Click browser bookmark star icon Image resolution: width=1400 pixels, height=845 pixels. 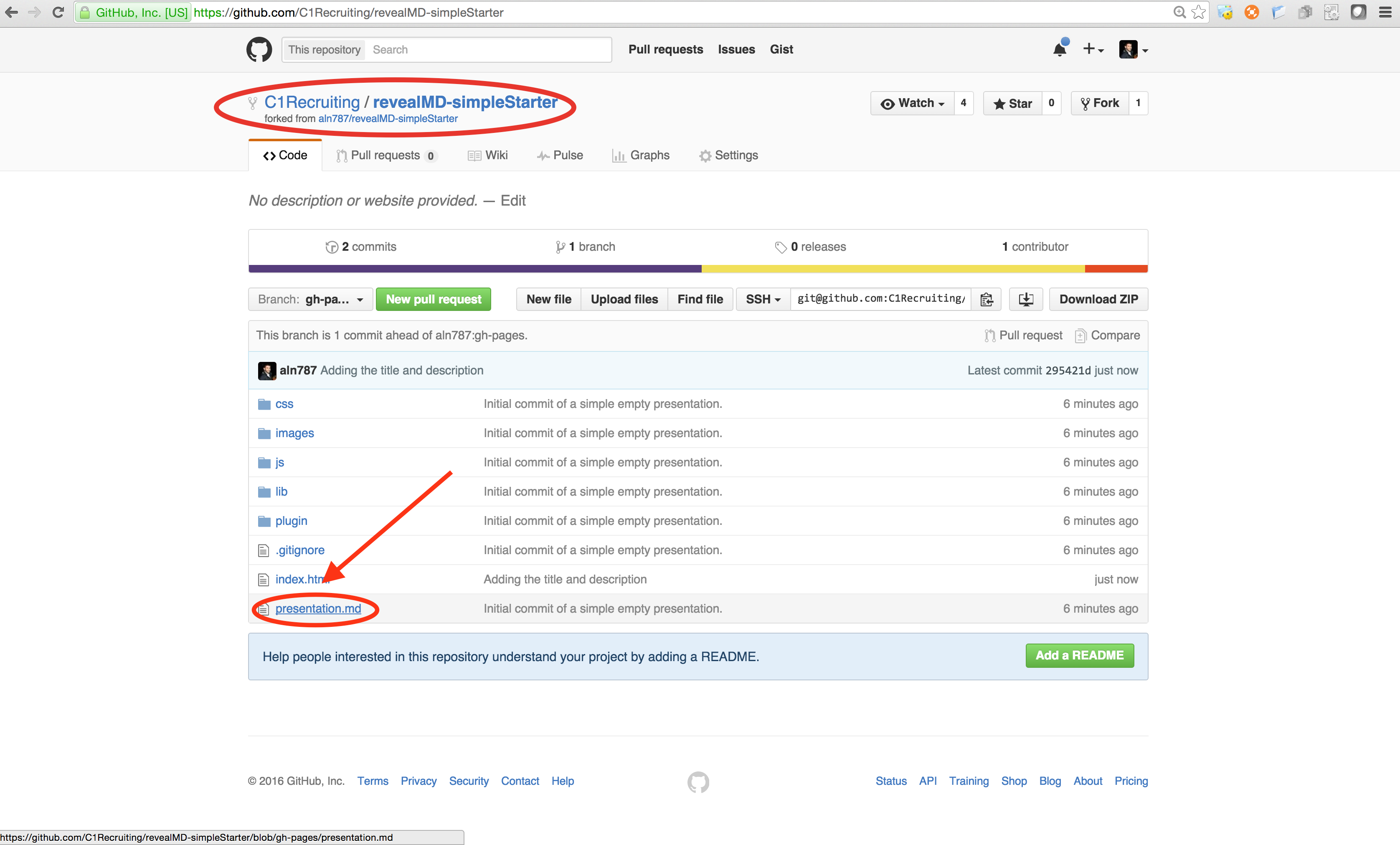click(1198, 13)
